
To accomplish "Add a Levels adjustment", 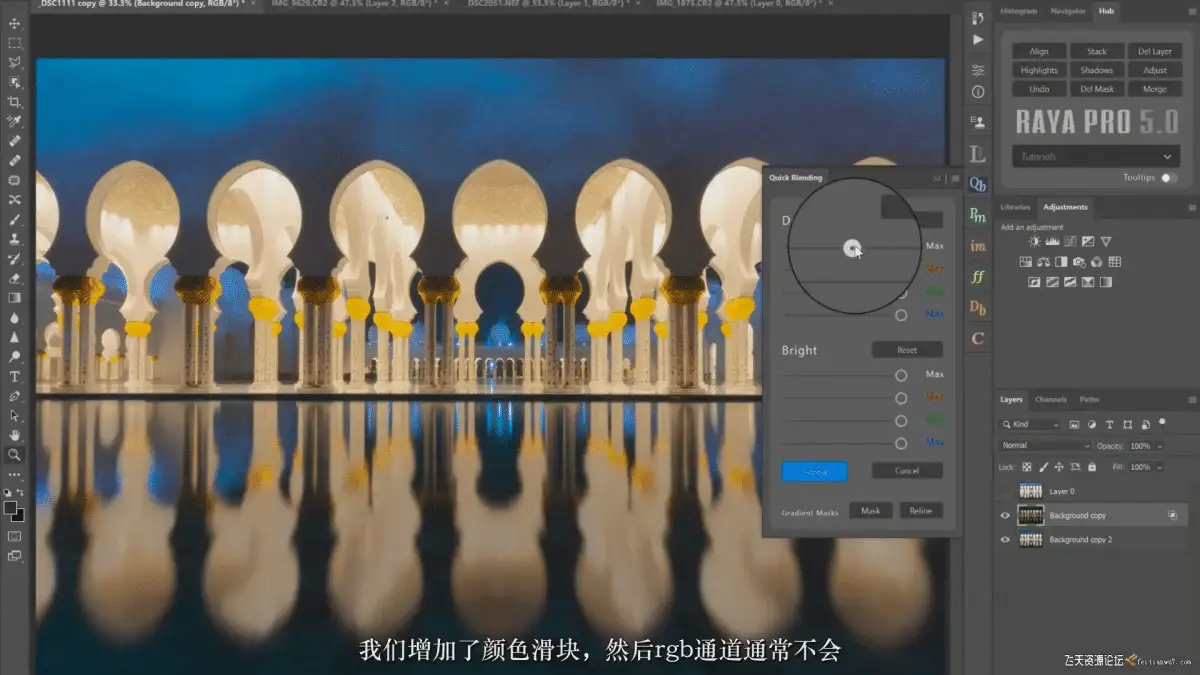I will point(1052,241).
